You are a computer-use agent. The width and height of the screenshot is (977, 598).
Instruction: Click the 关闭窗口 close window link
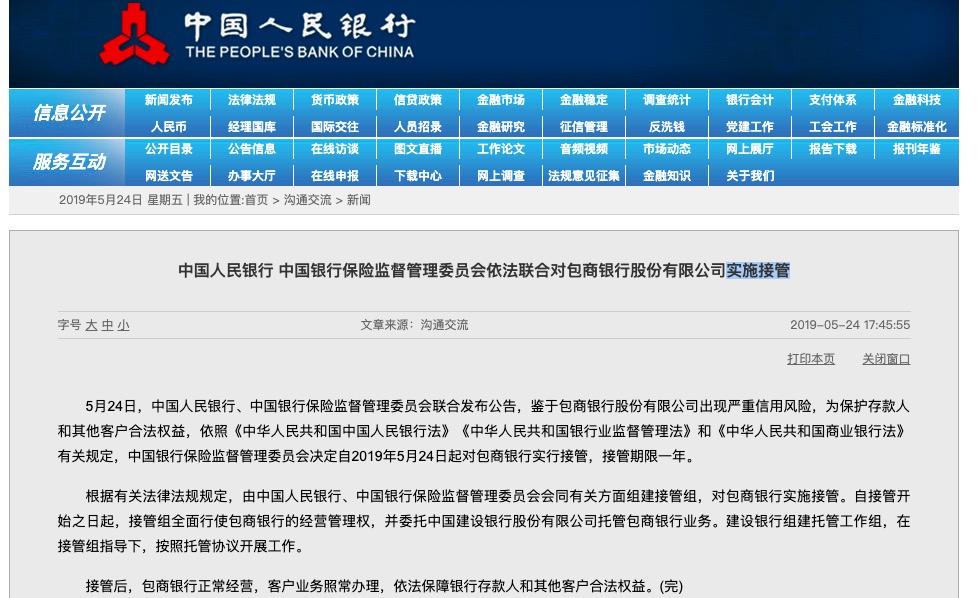[886, 359]
